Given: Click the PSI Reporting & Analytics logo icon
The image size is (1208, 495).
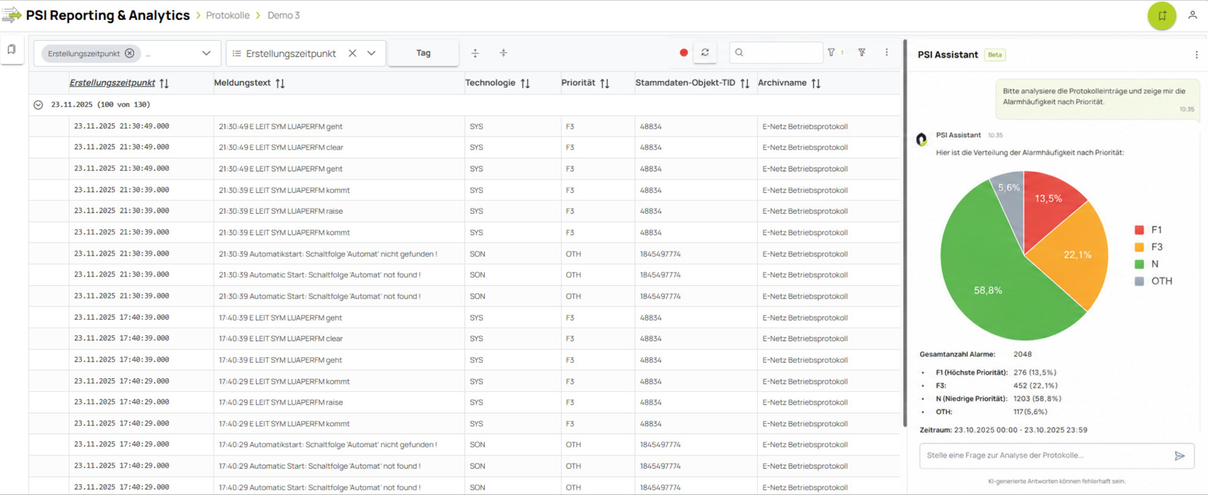Looking at the screenshot, I should pyautogui.click(x=12, y=15).
